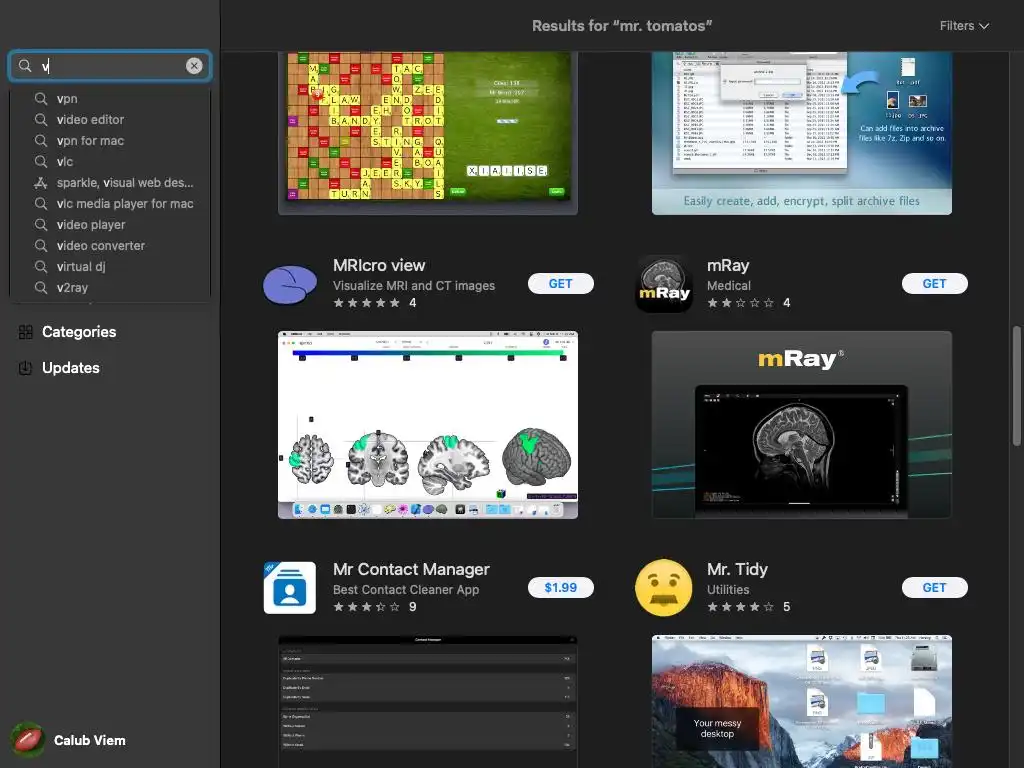Screen dimensions: 1024x768
Task: Open the 'mRay' title link
Action: [728, 265]
